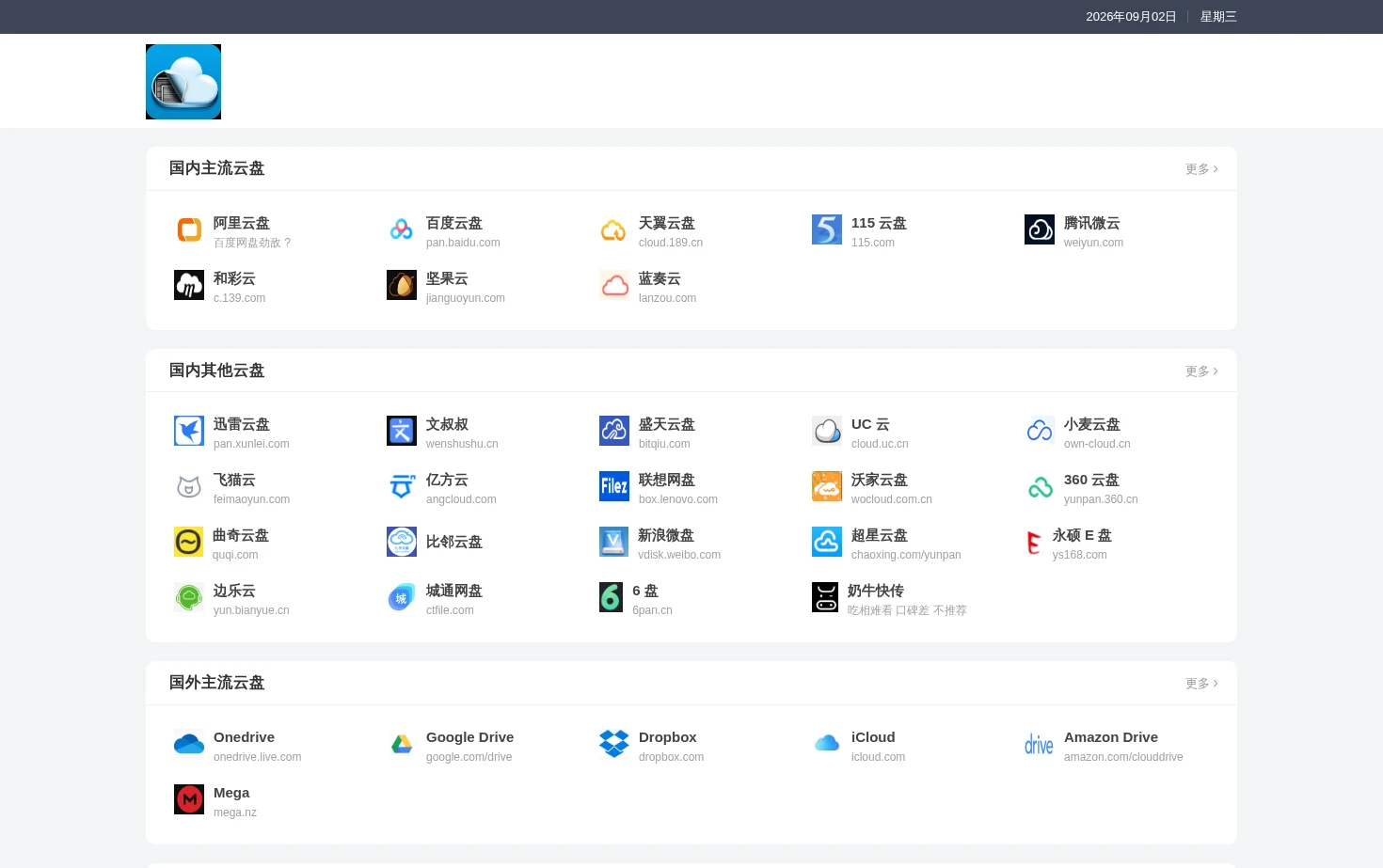Click the Dropbox box icon
The height and width of the screenshot is (868, 1383).
614,744
